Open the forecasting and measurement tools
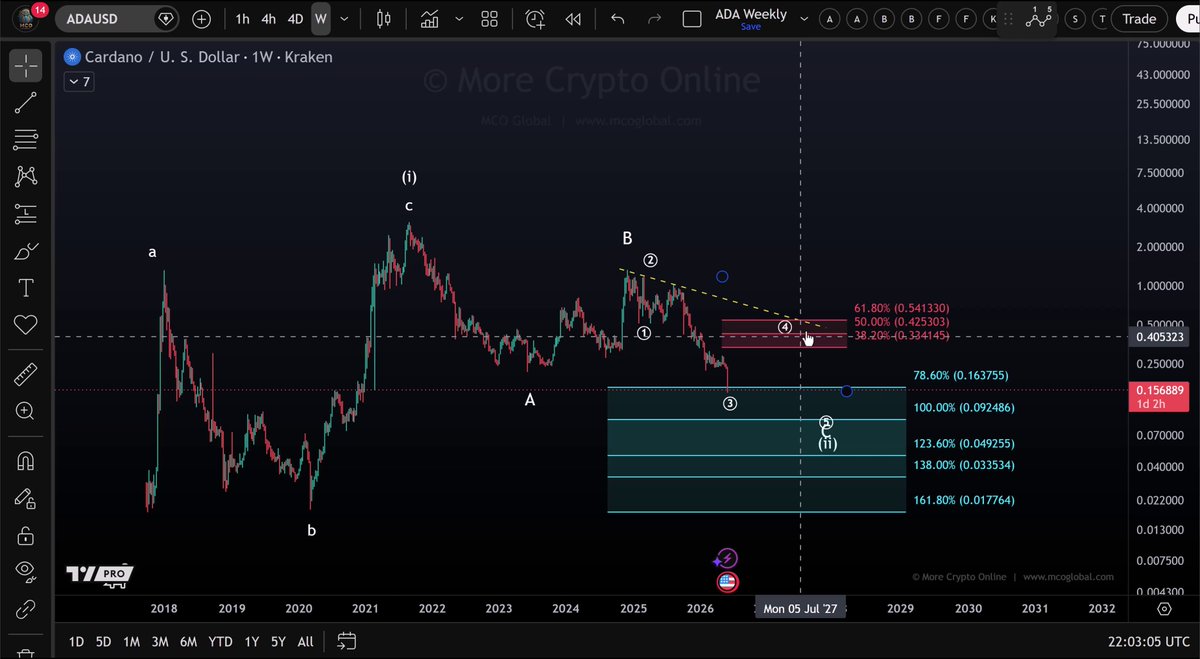1200x659 pixels. tap(25, 213)
